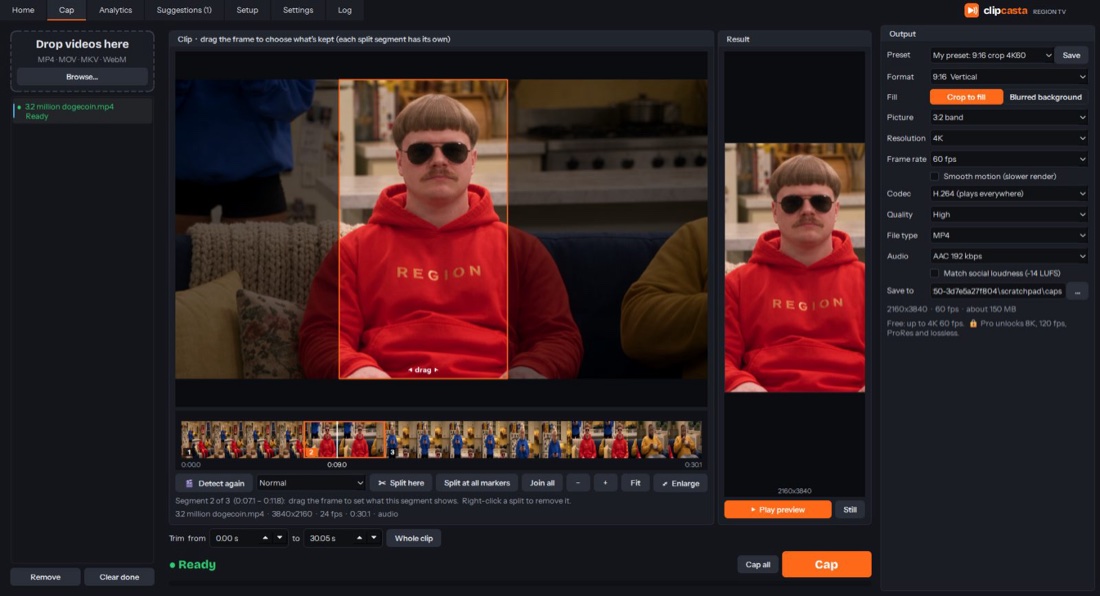
Task: Open the Setup tab
Action: 247,10
